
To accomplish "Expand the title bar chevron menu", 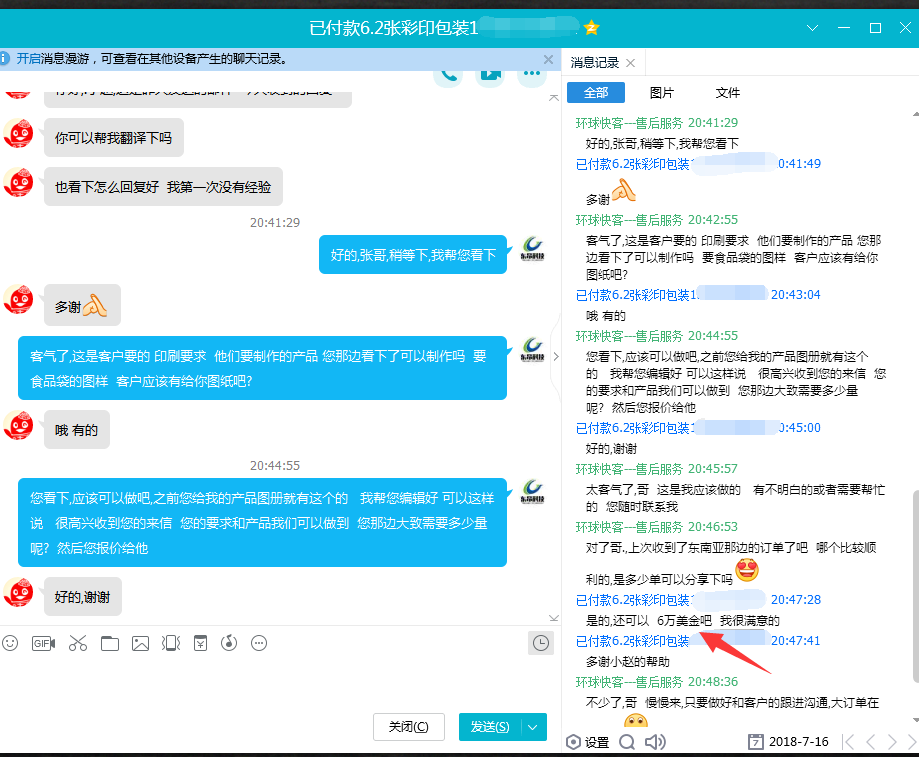I will click(x=812, y=29).
